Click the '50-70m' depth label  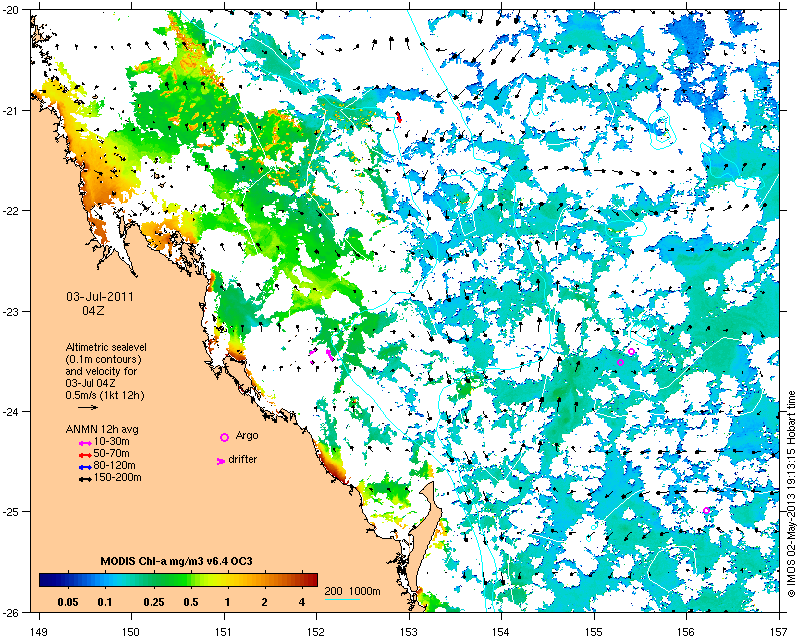(111, 453)
